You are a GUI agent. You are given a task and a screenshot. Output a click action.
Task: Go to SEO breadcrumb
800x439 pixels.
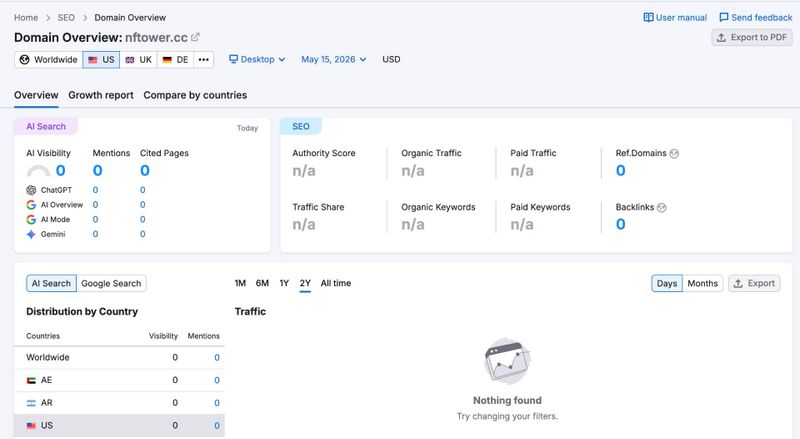[x=66, y=17]
